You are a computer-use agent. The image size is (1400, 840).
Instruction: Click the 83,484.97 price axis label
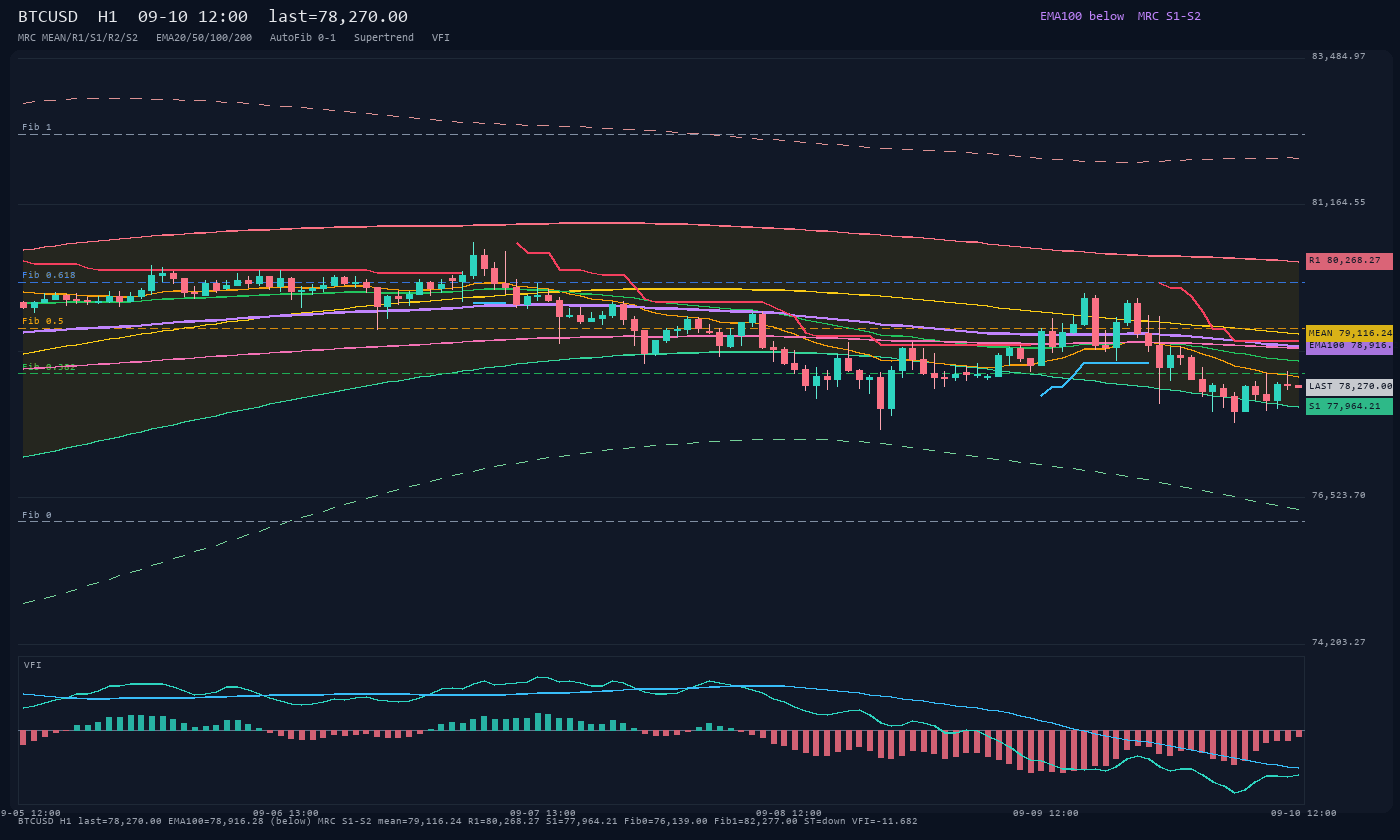click(1338, 56)
